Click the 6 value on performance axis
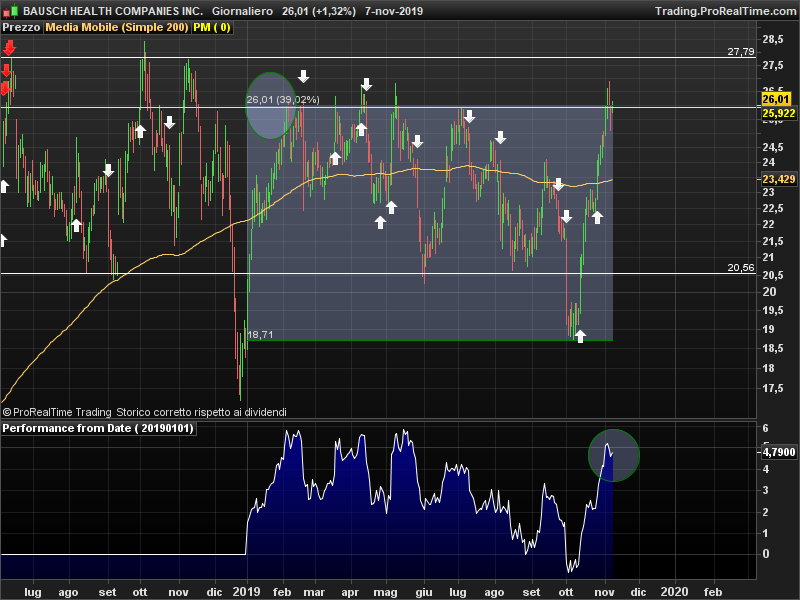800x600 pixels. click(x=765, y=429)
